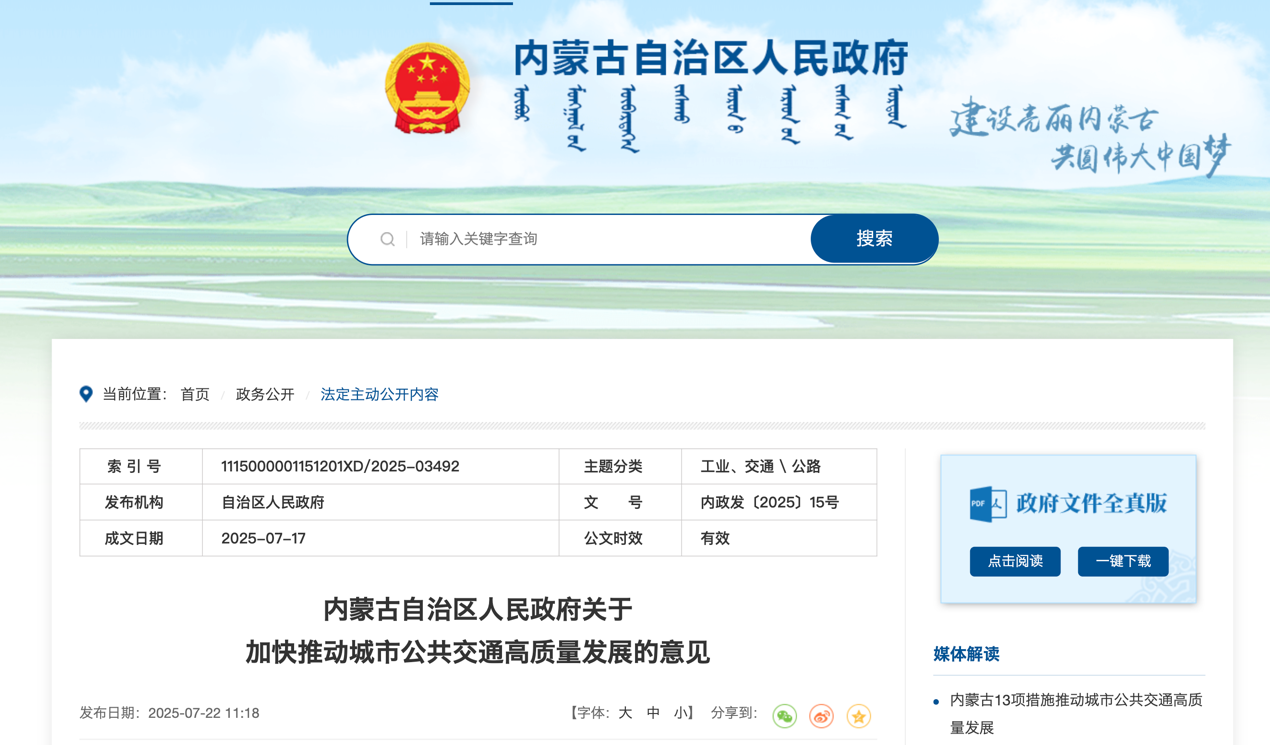Viewport: 1270px width, 745px height.
Task: Set font size to 大
Action: pos(625,713)
